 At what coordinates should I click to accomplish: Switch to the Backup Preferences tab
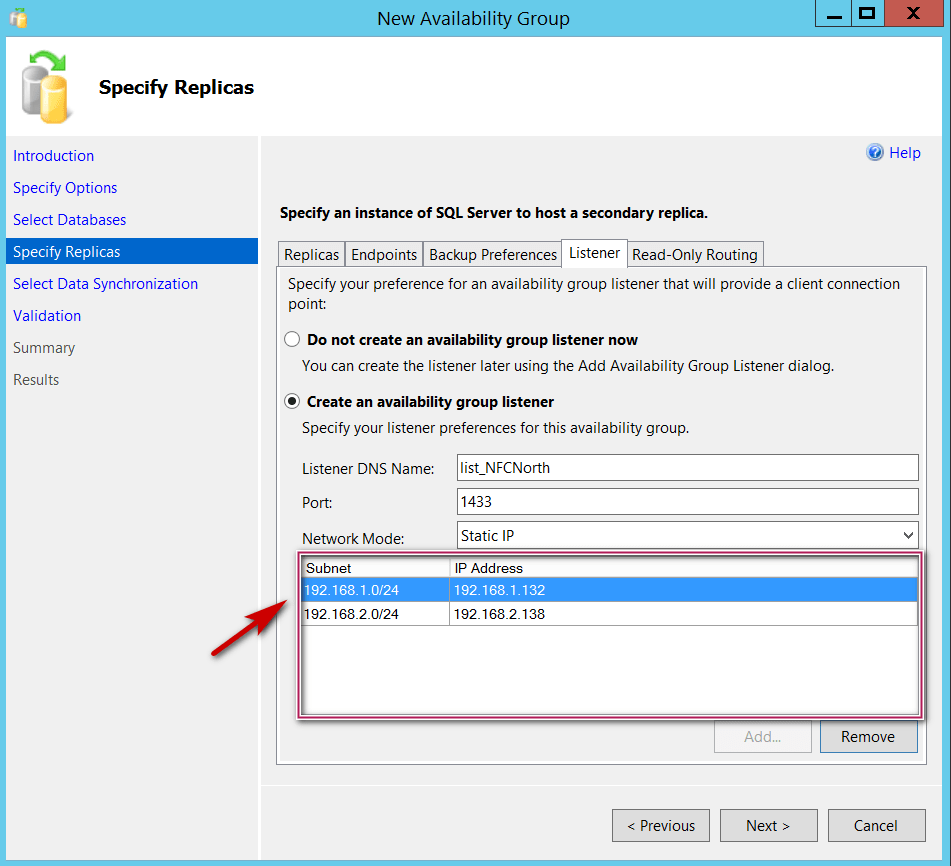pos(492,254)
